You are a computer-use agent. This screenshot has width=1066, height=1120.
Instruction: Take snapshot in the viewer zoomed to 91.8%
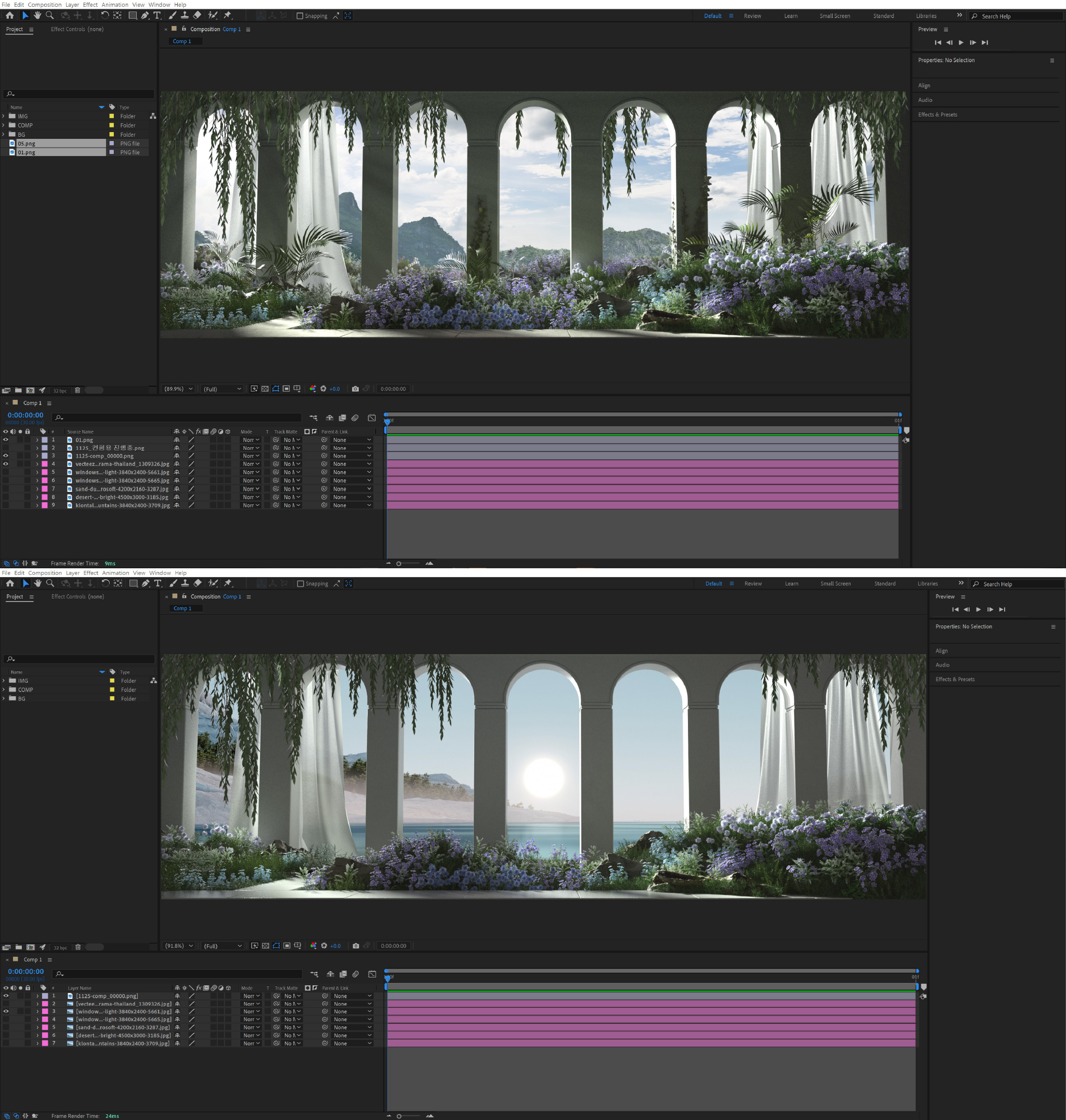[x=356, y=946]
